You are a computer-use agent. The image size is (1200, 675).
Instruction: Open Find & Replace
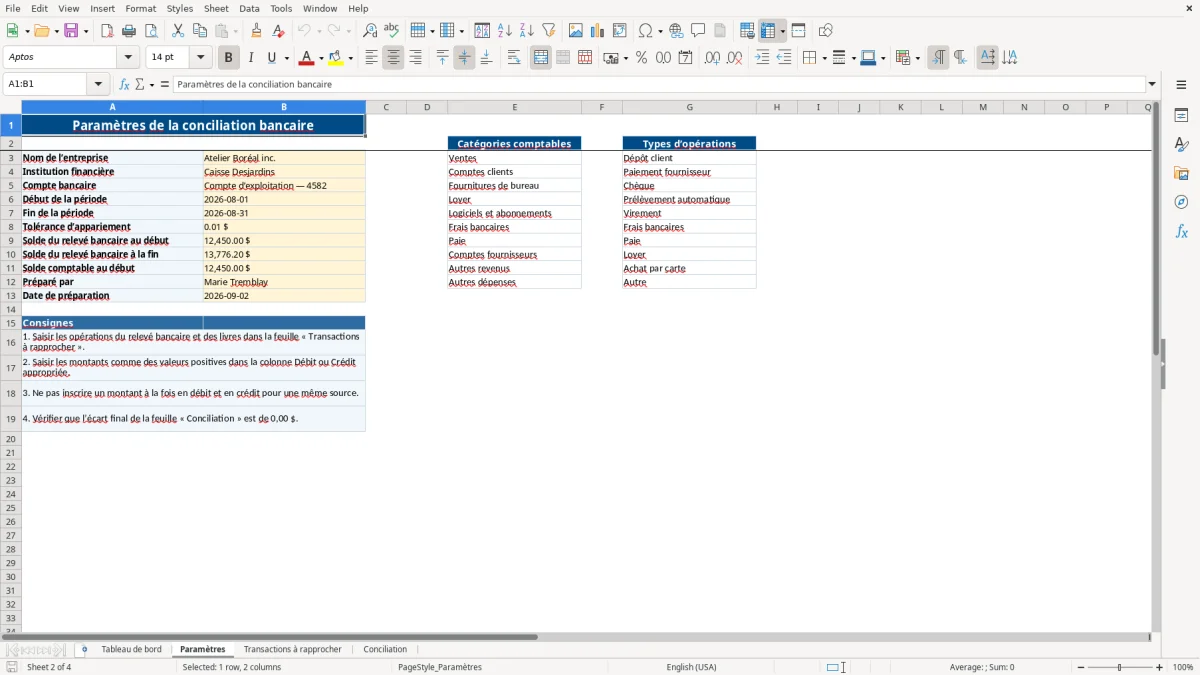click(x=370, y=31)
